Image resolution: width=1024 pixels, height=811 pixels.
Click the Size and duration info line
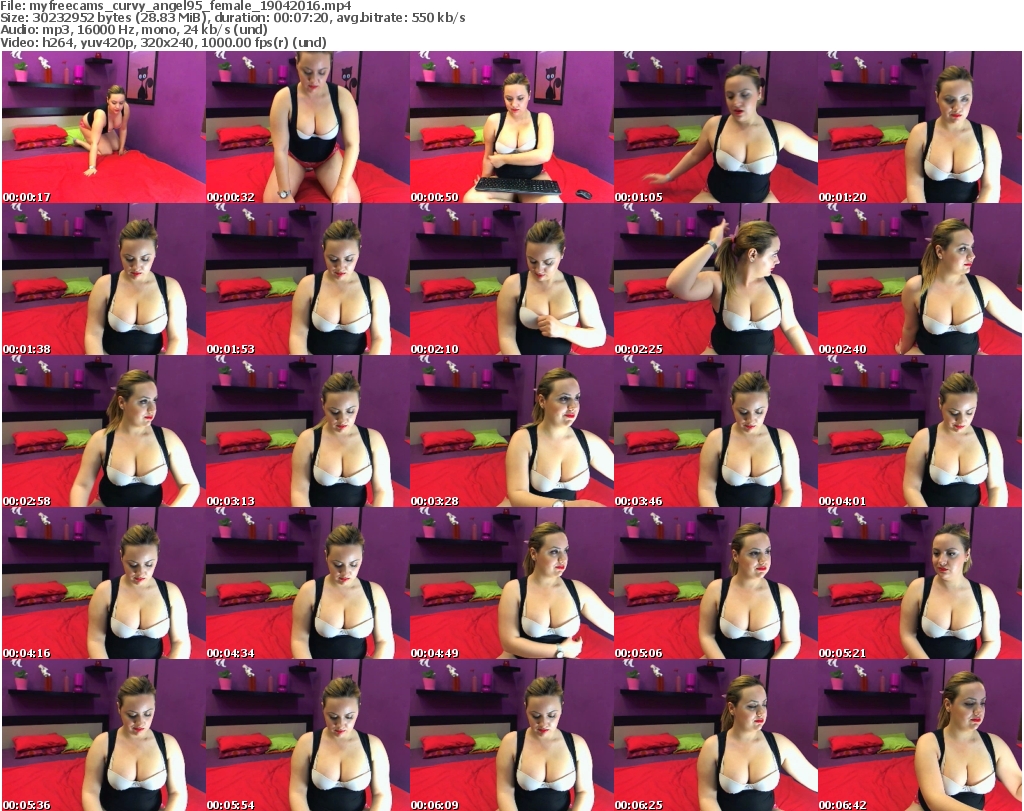click(x=232, y=18)
